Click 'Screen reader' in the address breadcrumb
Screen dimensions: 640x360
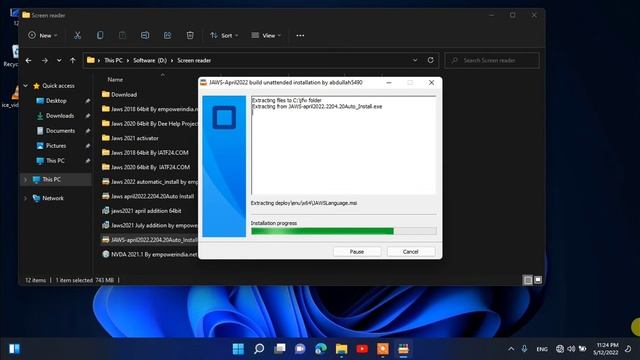(x=194, y=60)
